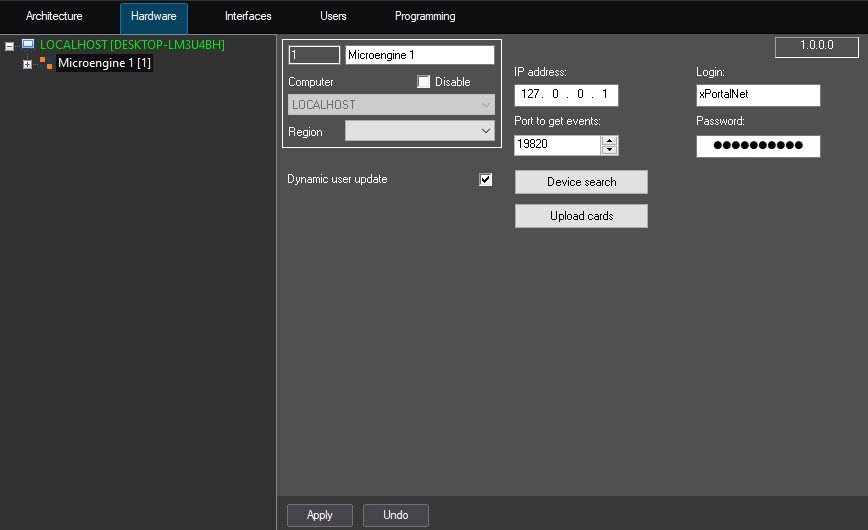Click the Undo button
The height and width of the screenshot is (530, 868).
(x=396, y=515)
